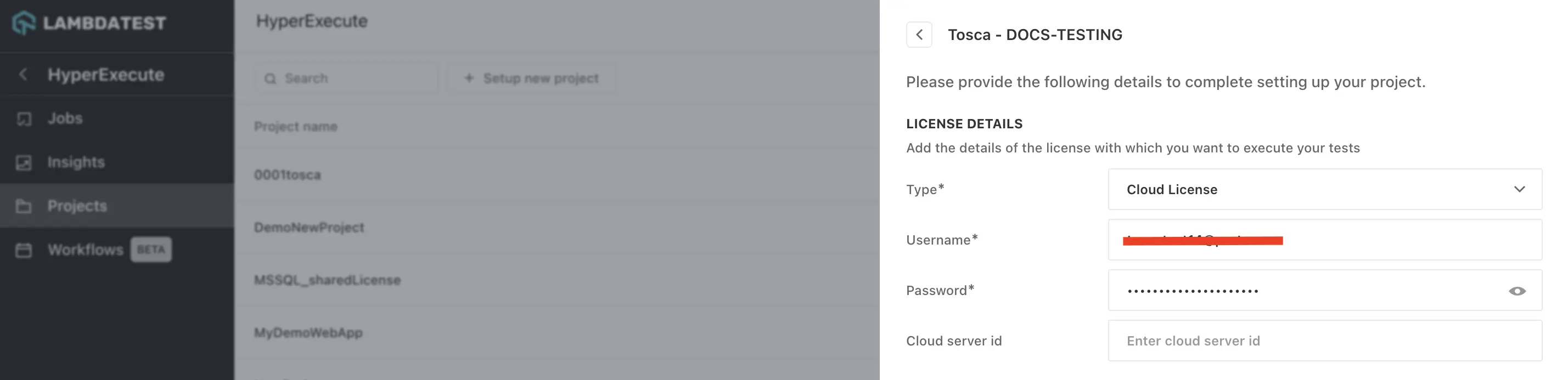The image size is (1568, 380).
Task: Click the Cloud server id field
Action: [1324, 341]
